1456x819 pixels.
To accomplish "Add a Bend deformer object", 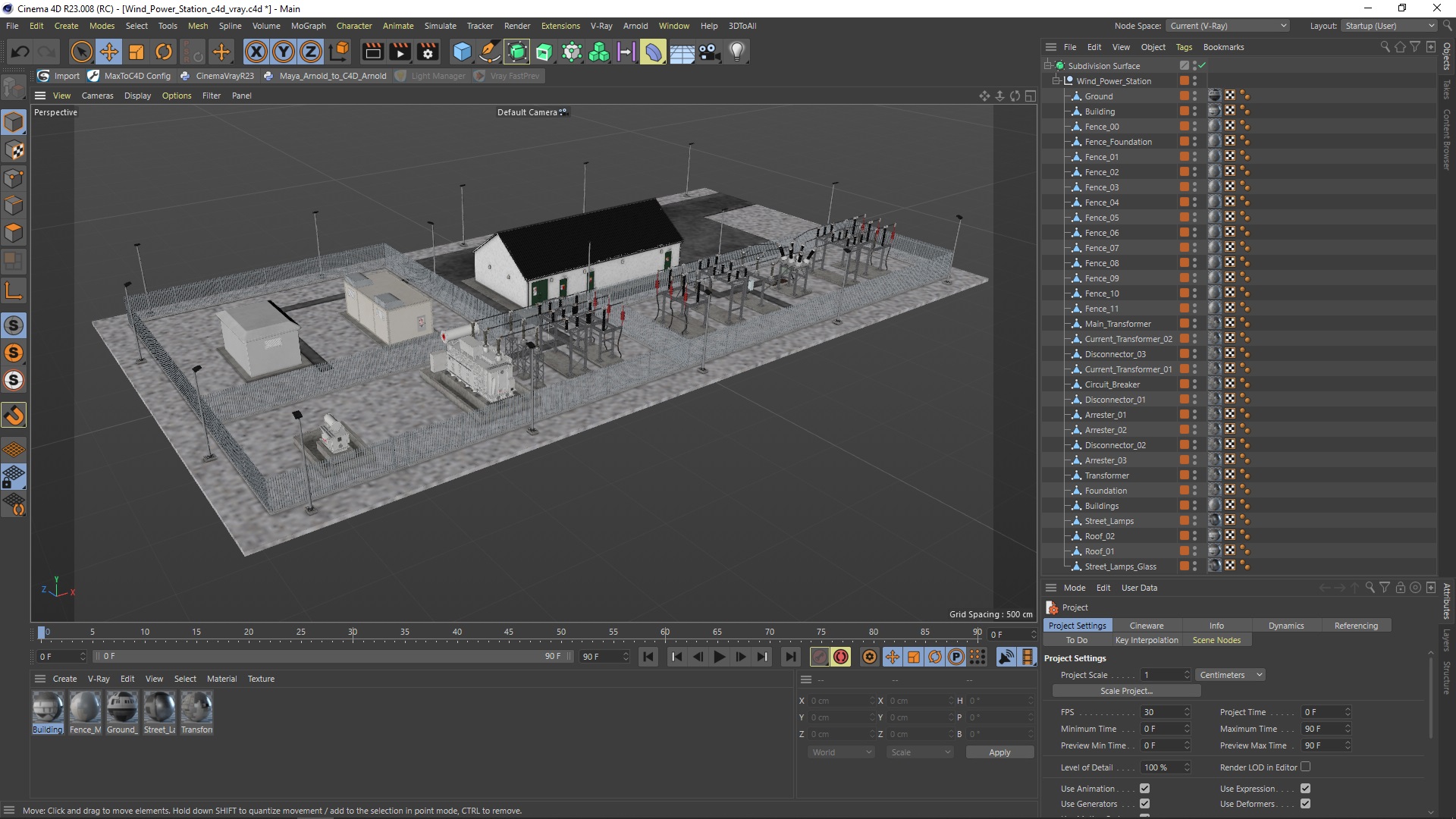I will pyautogui.click(x=653, y=52).
